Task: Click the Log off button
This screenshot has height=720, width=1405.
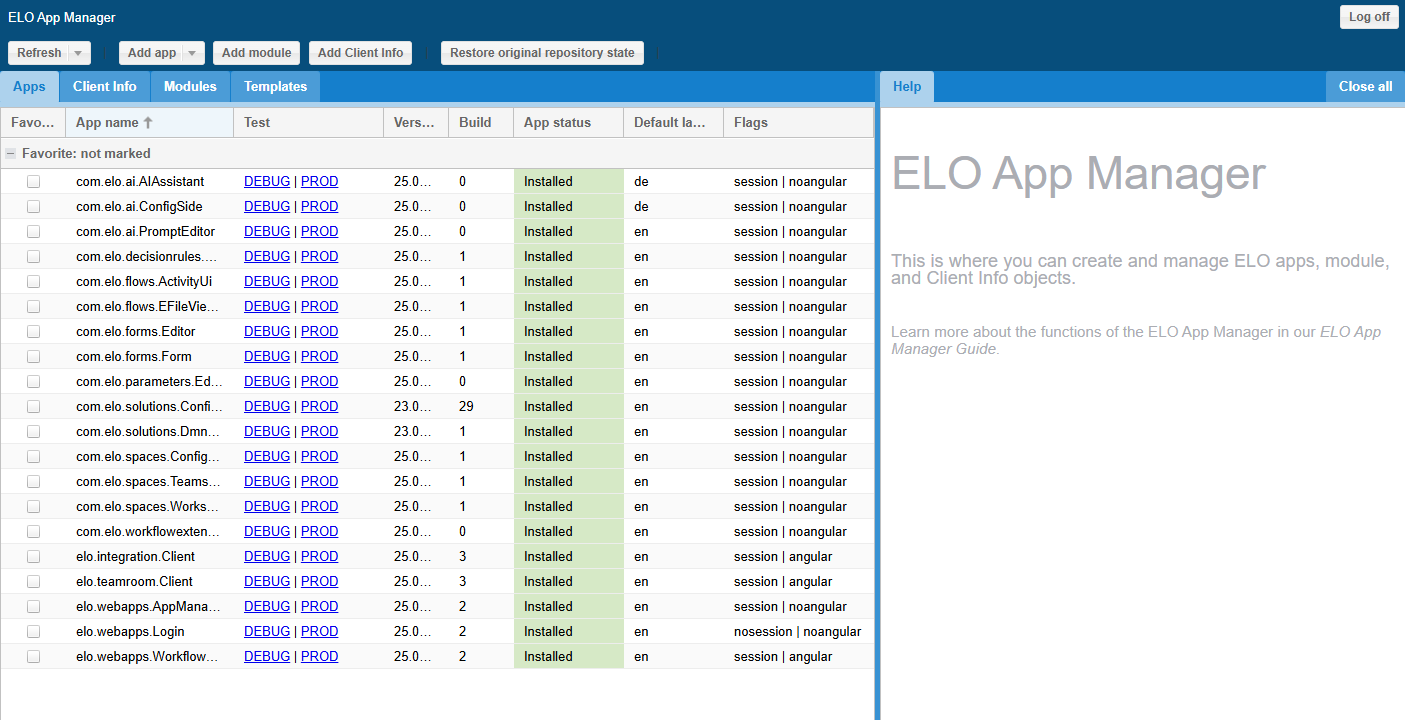Action: (x=1369, y=17)
